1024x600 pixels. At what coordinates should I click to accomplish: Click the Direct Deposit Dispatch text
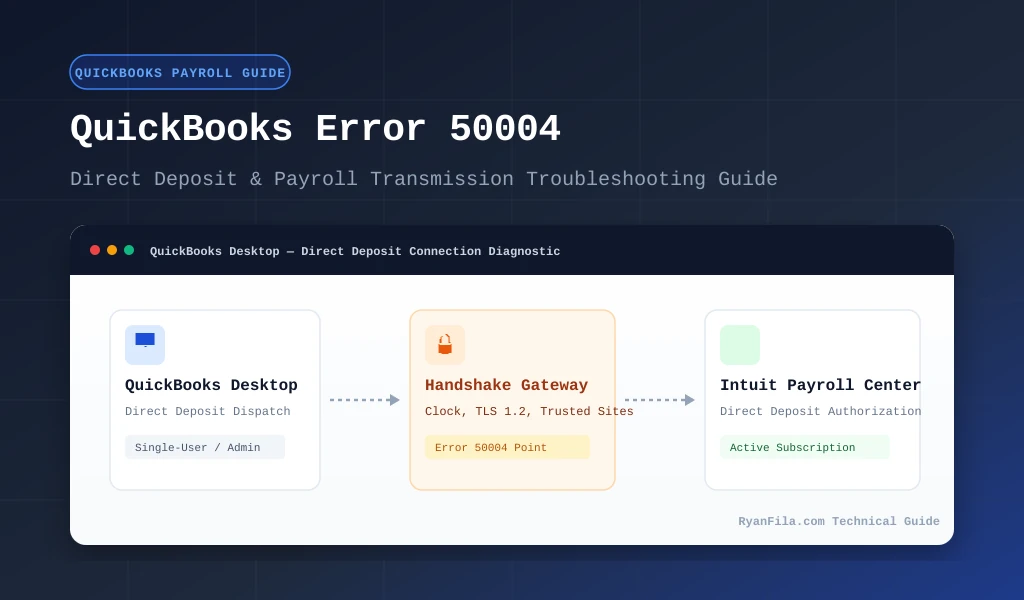coord(208,411)
